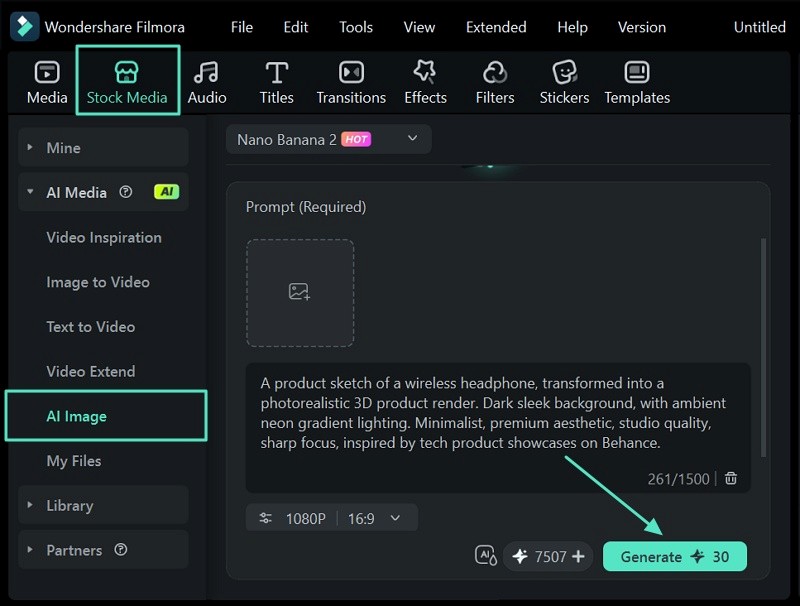Click the reference image upload box
The width and height of the screenshot is (800, 606).
[300, 293]
